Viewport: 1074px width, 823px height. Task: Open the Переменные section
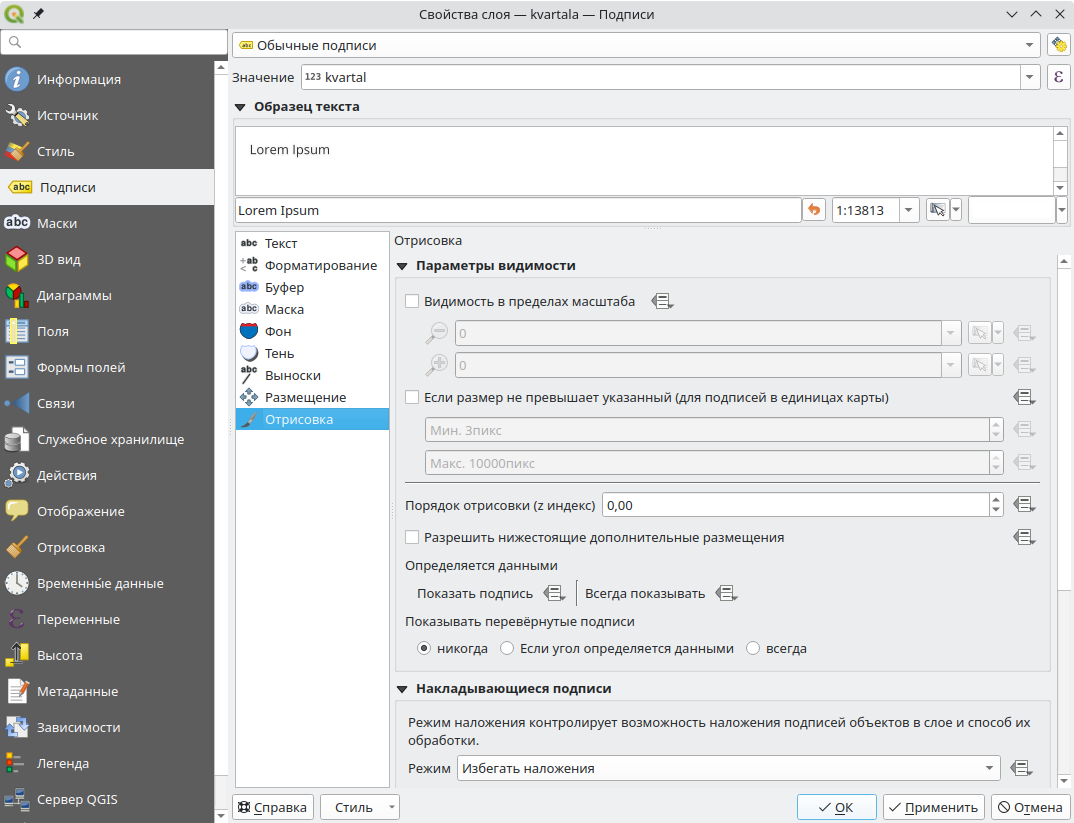(x=107, y=620)
